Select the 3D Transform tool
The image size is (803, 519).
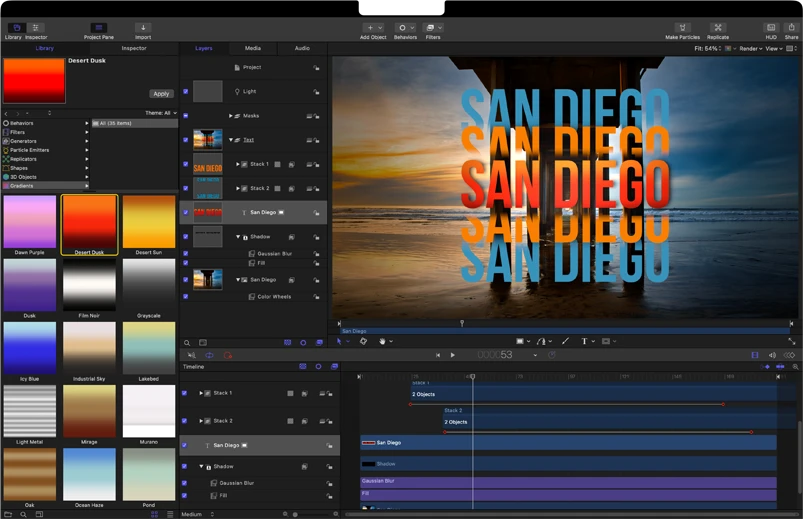[x=363, y=341]
